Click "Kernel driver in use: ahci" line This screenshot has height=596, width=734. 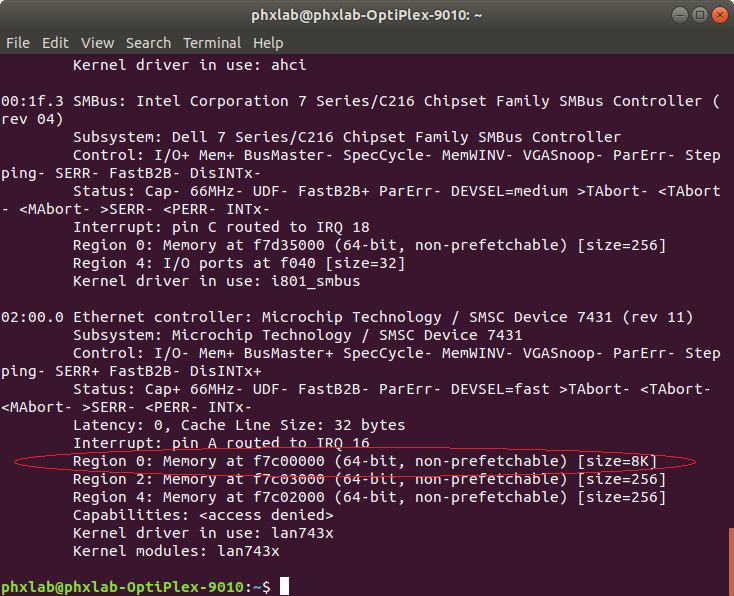tap(189, 65)
